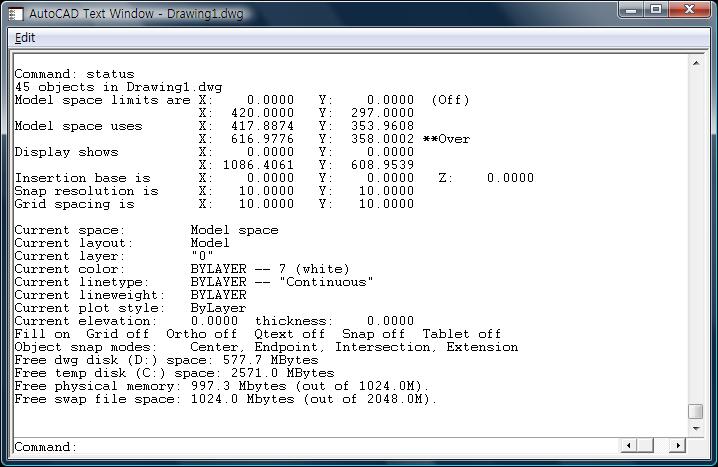Click '45 objects in Drawing1.dwg' text
The image size is (718, 467).
[118, 87]
